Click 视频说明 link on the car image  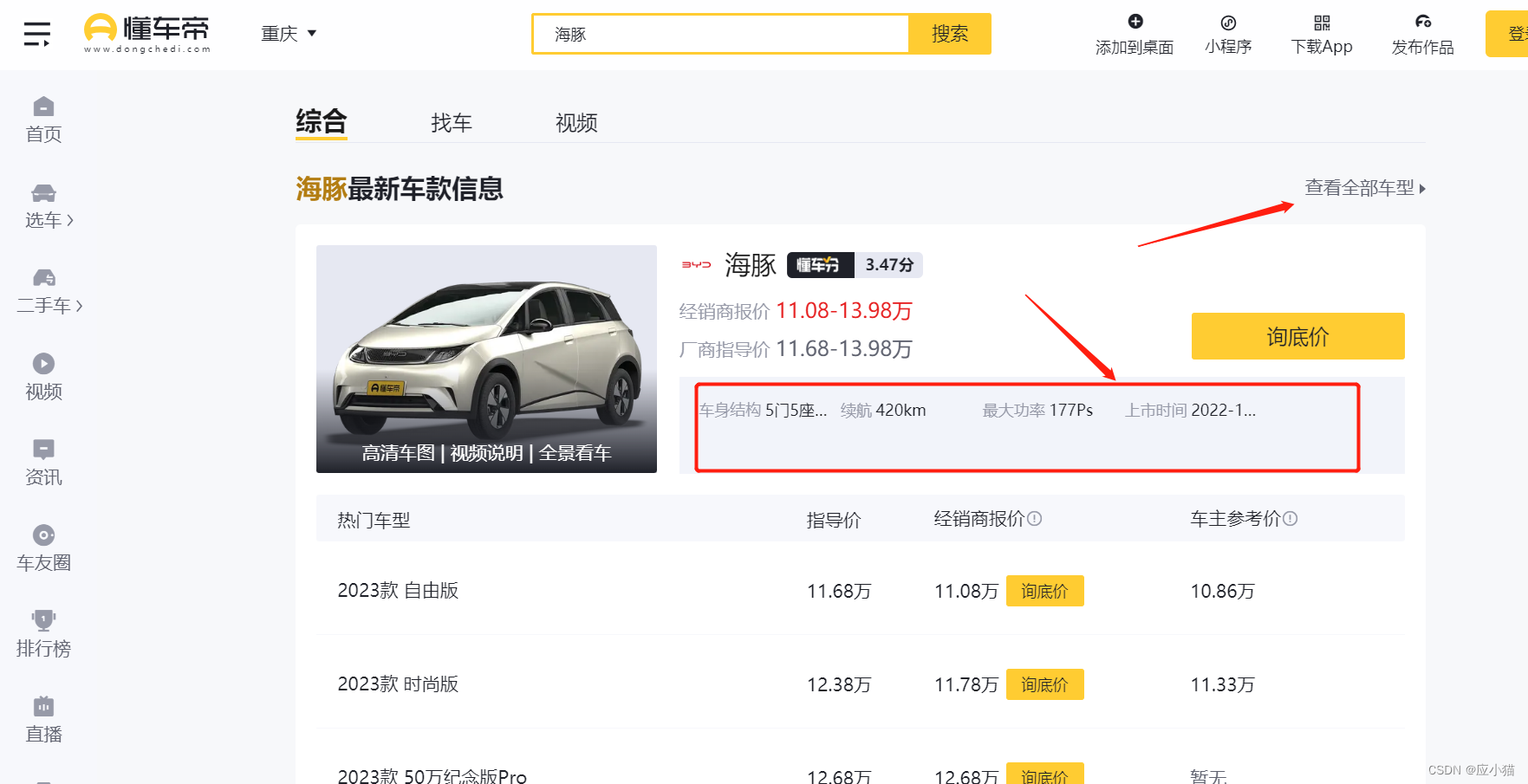point(486,453)
